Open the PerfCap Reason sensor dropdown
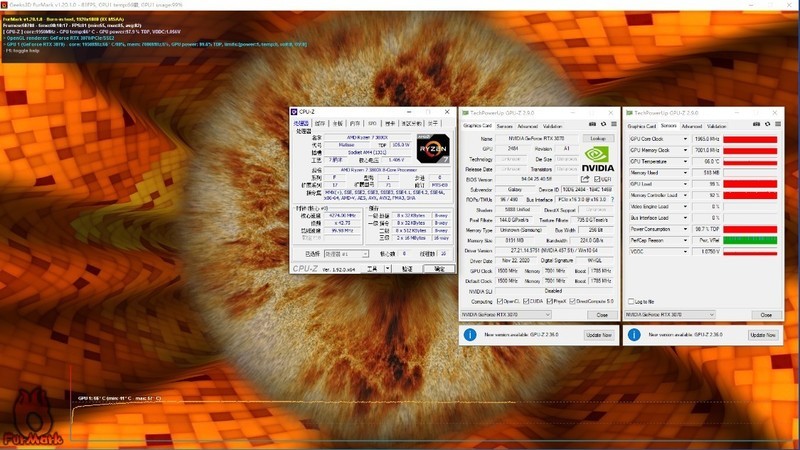Image resolution: width=800 pixels, height=450 pixels. [x=685, y=240]
